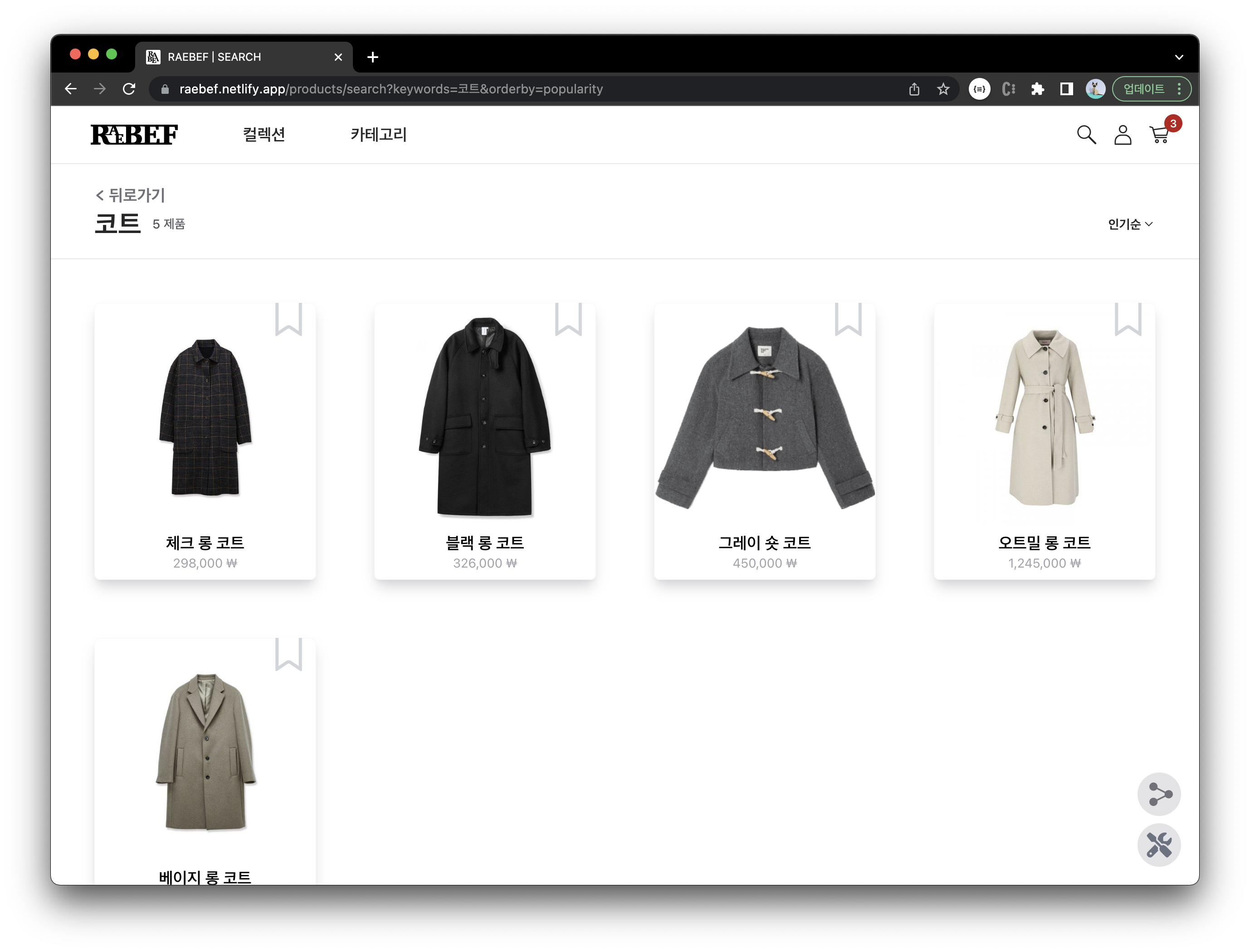Bookmark the 그레이 숏 코트 product

pyautogui.click(x=848, y=320)
